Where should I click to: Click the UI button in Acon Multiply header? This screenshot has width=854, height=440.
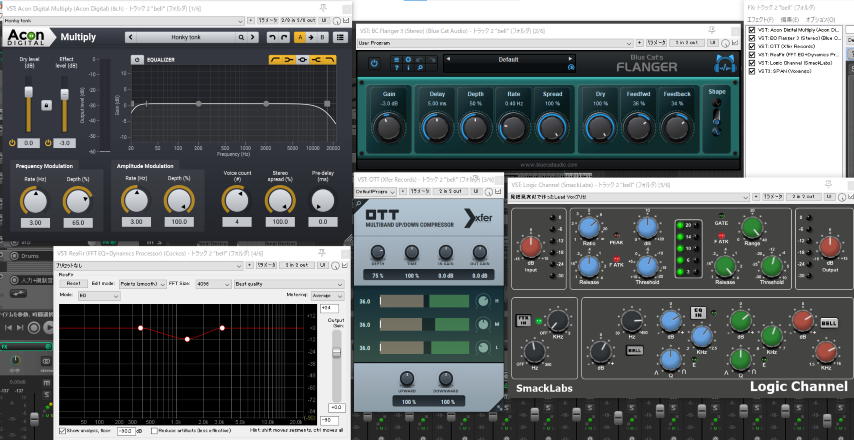tap(325, 20)
